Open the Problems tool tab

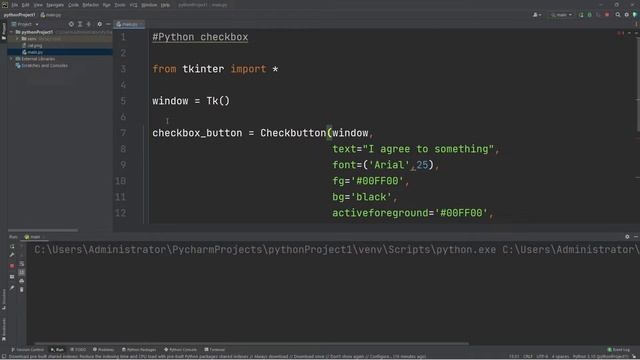pos(103,350)
